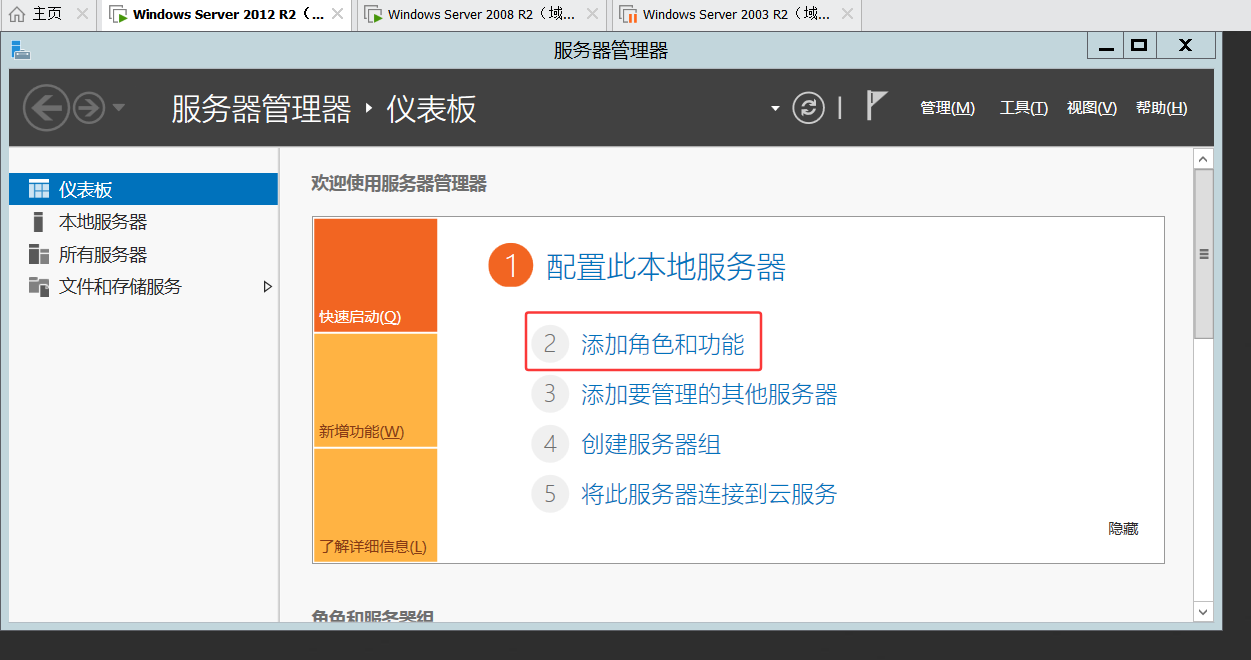Maximize the 服务器管理器 window
This screenshot has width=1251, height=660.
(x=1138, y=45)
